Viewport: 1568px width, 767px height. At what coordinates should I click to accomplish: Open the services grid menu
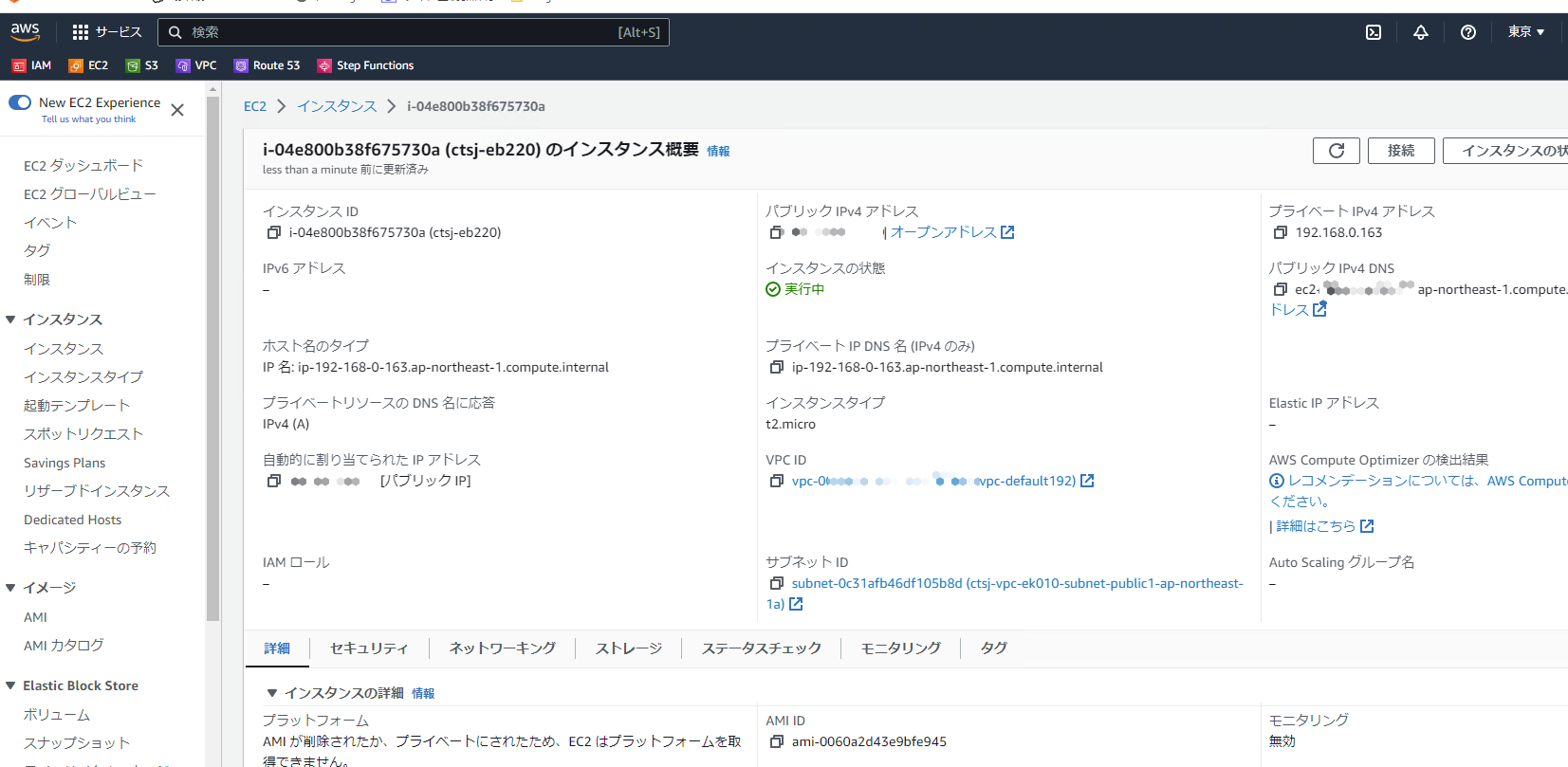click(x=81, y=32)
